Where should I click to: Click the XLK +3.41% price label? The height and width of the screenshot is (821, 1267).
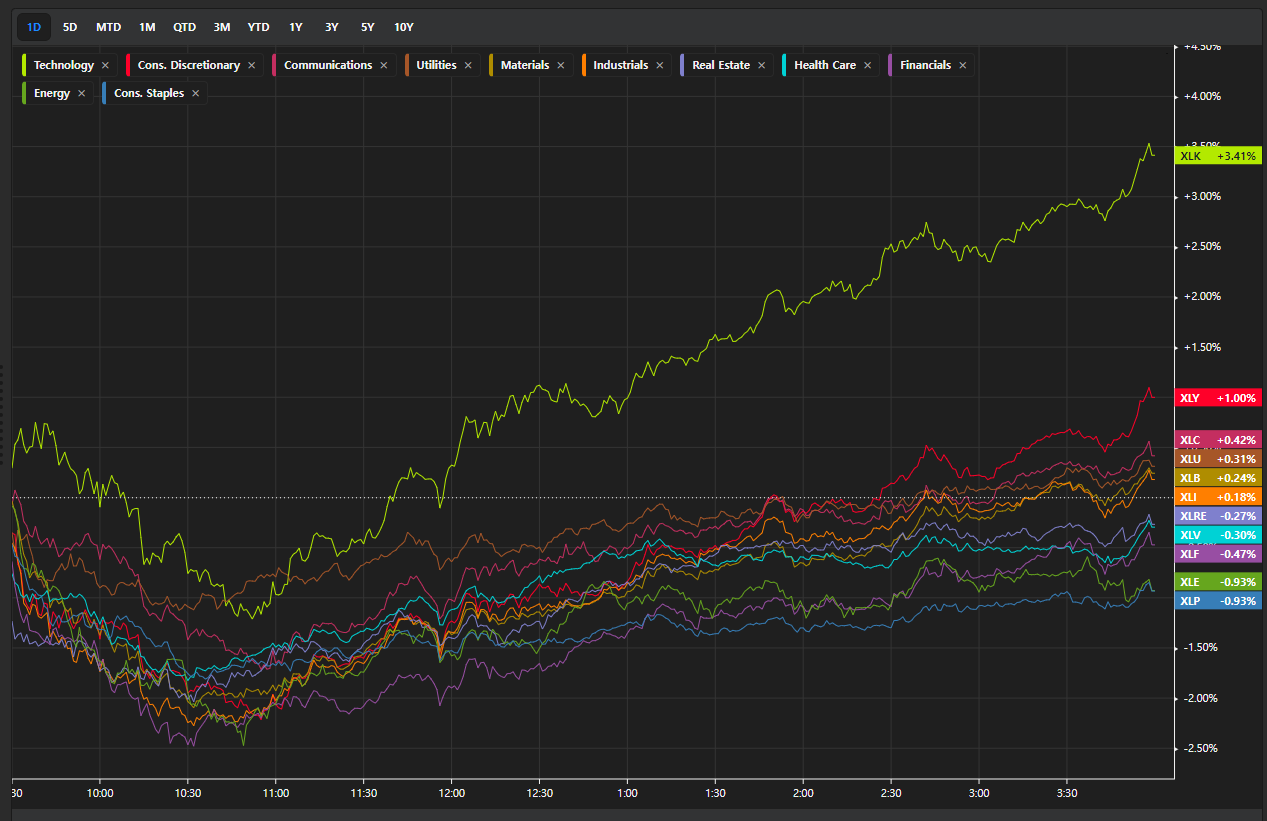(x=1219, y=156)
